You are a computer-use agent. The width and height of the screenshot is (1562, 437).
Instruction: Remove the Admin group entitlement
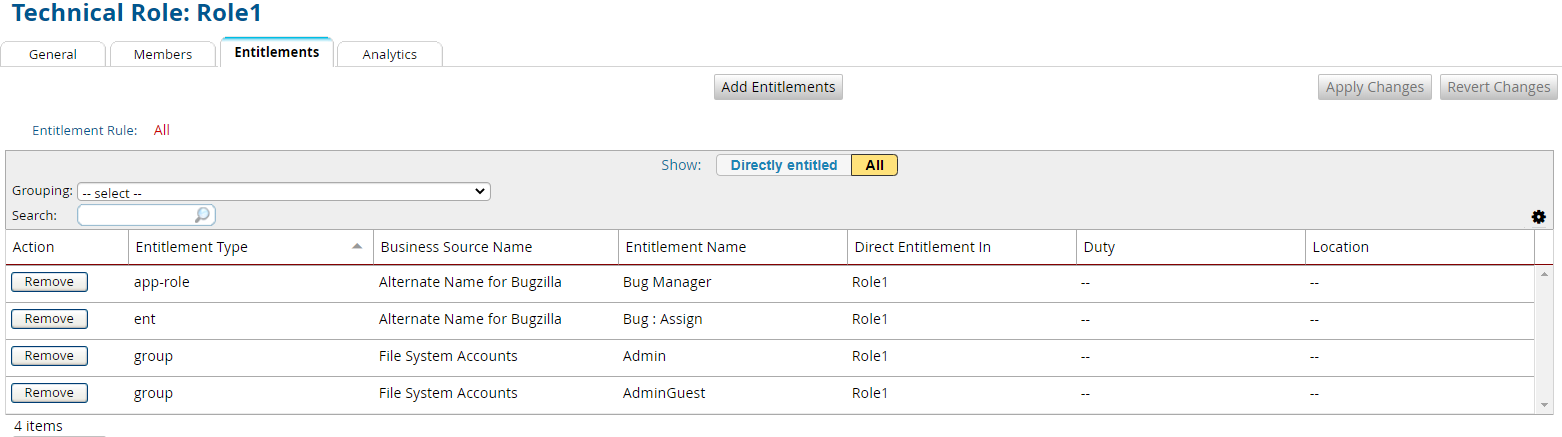click(x=49, y=356)
